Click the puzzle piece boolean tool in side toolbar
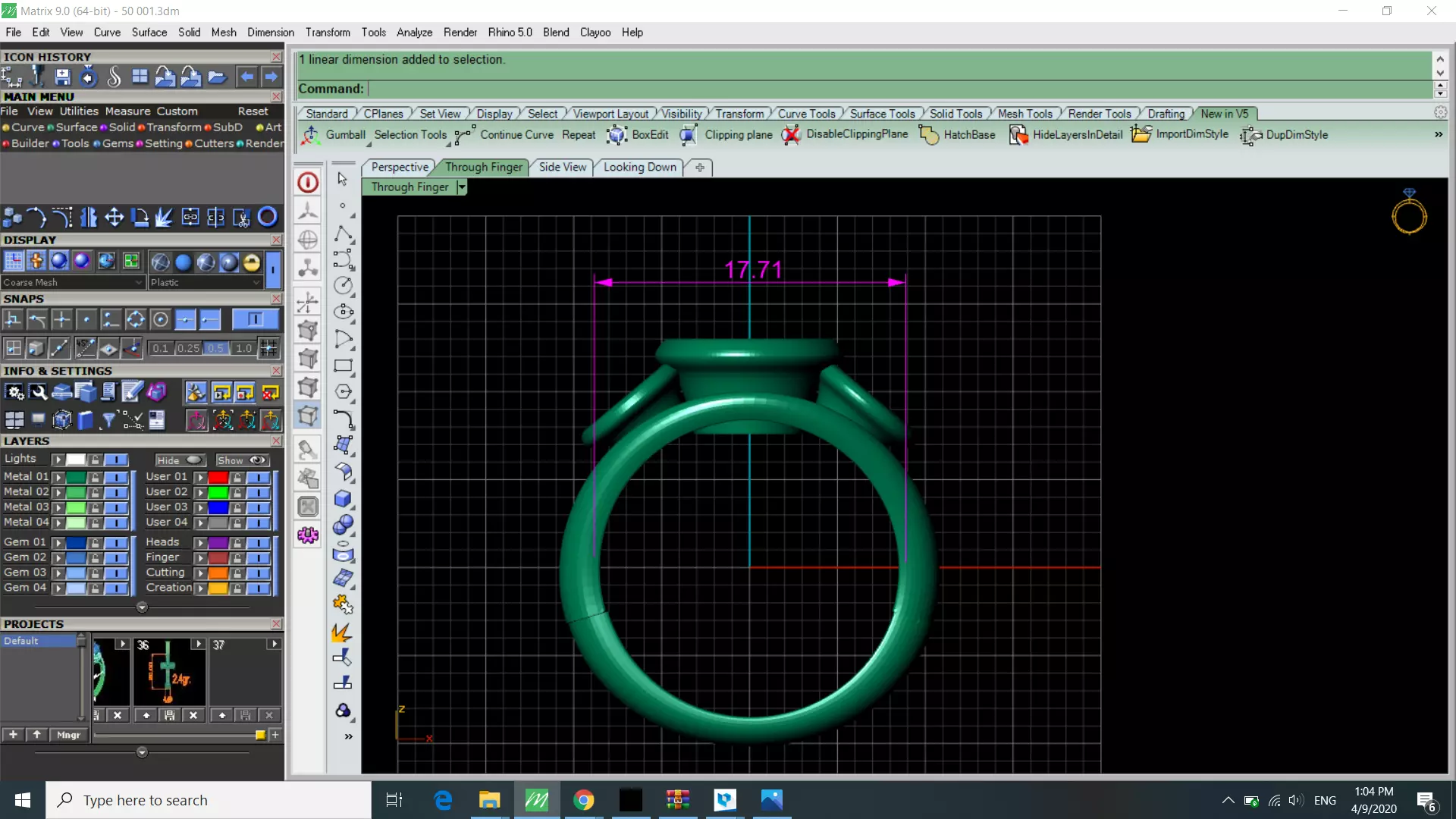This screenshot has height=819, width=1456. click(x=343, y=604)
